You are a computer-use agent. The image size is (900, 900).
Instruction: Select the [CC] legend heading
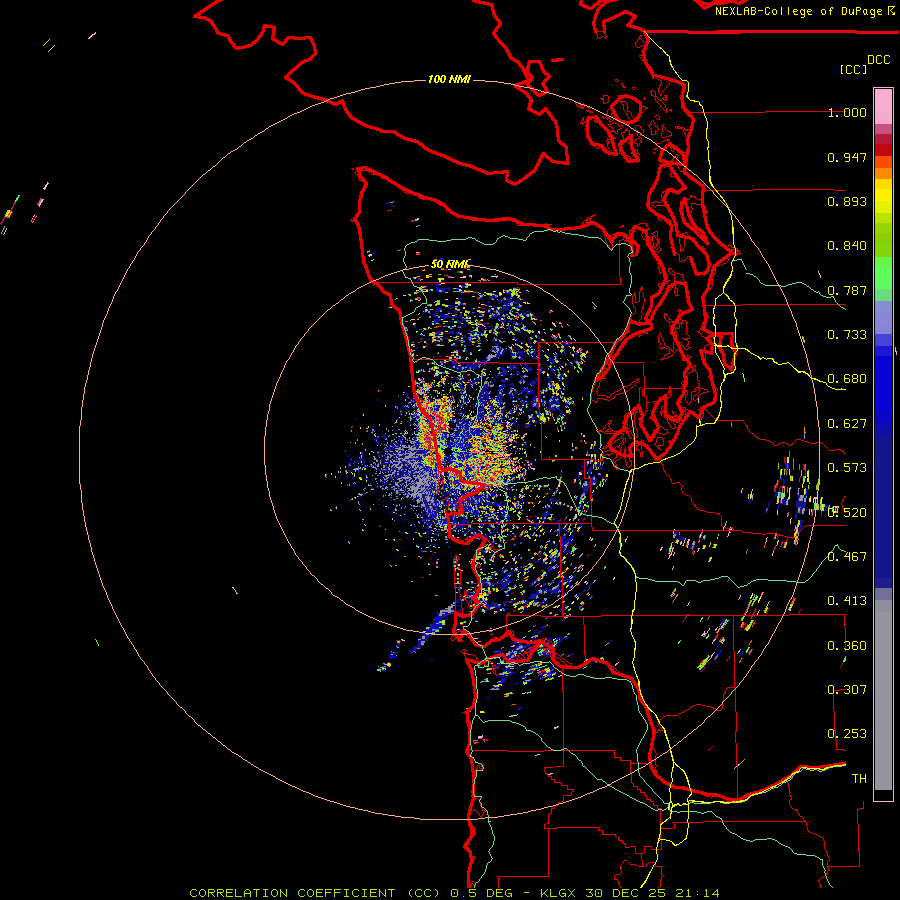[853, 69]
